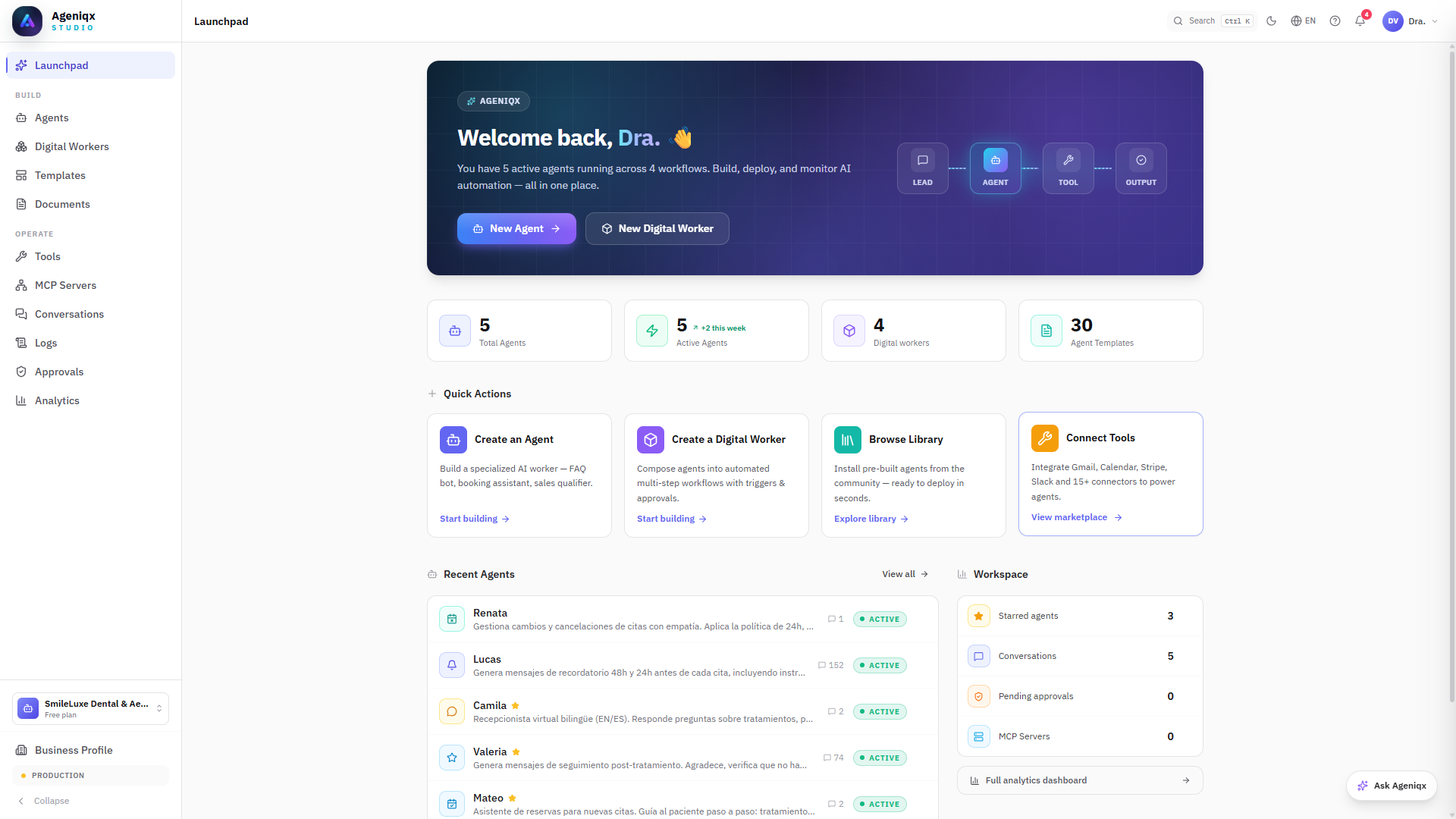The height and width of the screenshot is (819, 1456).
Task: Click the TOOL step icon in banner
Action: pyautogui.click(x=1068, y=161)
